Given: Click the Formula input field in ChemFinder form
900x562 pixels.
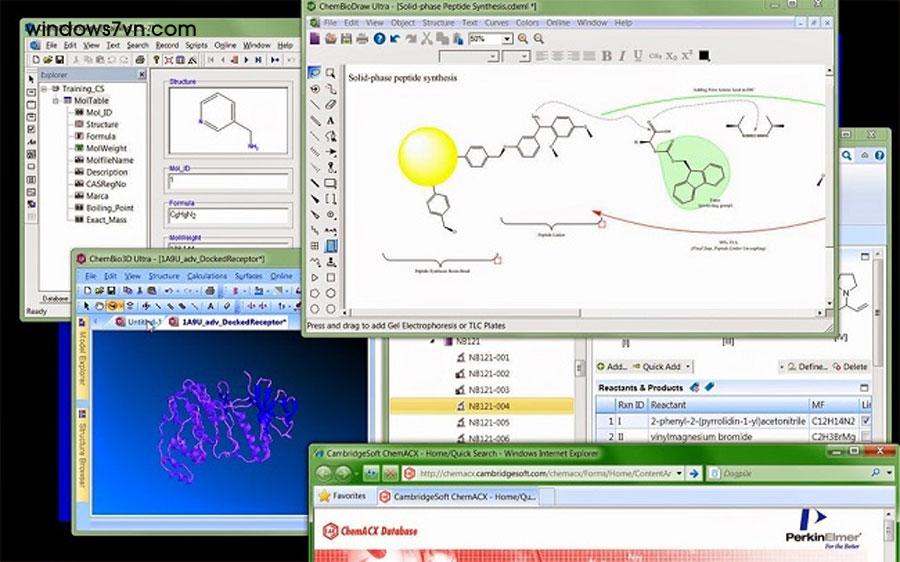Looking at the screenshot, I should coord(228,216).
